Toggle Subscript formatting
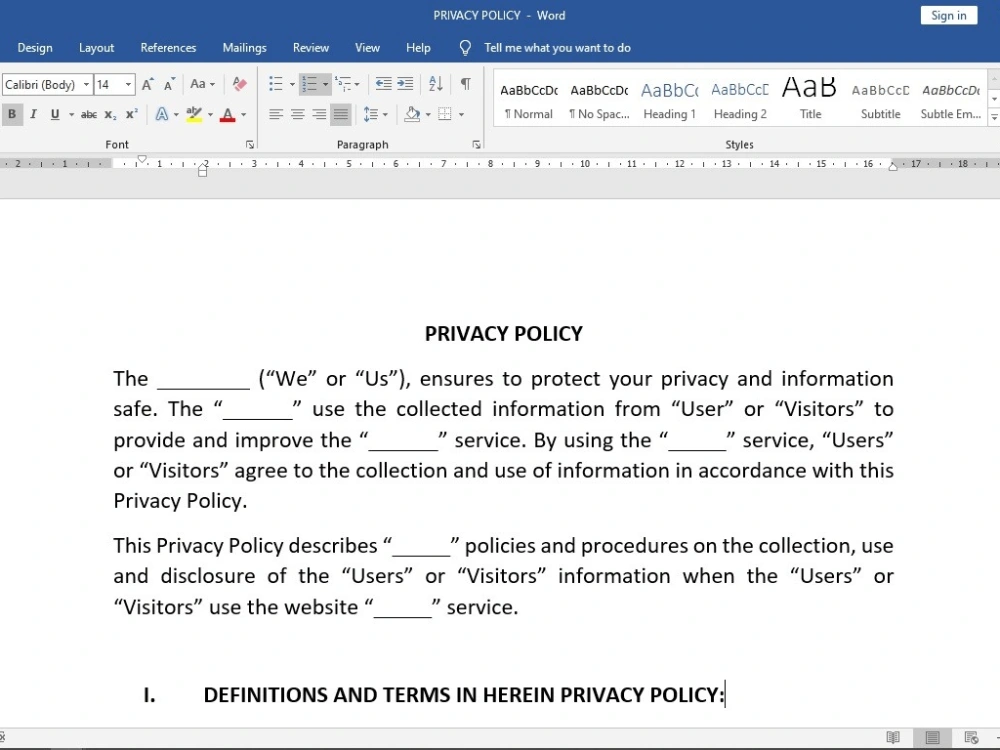Viewport: 1000px width, 750px height. 110,115
